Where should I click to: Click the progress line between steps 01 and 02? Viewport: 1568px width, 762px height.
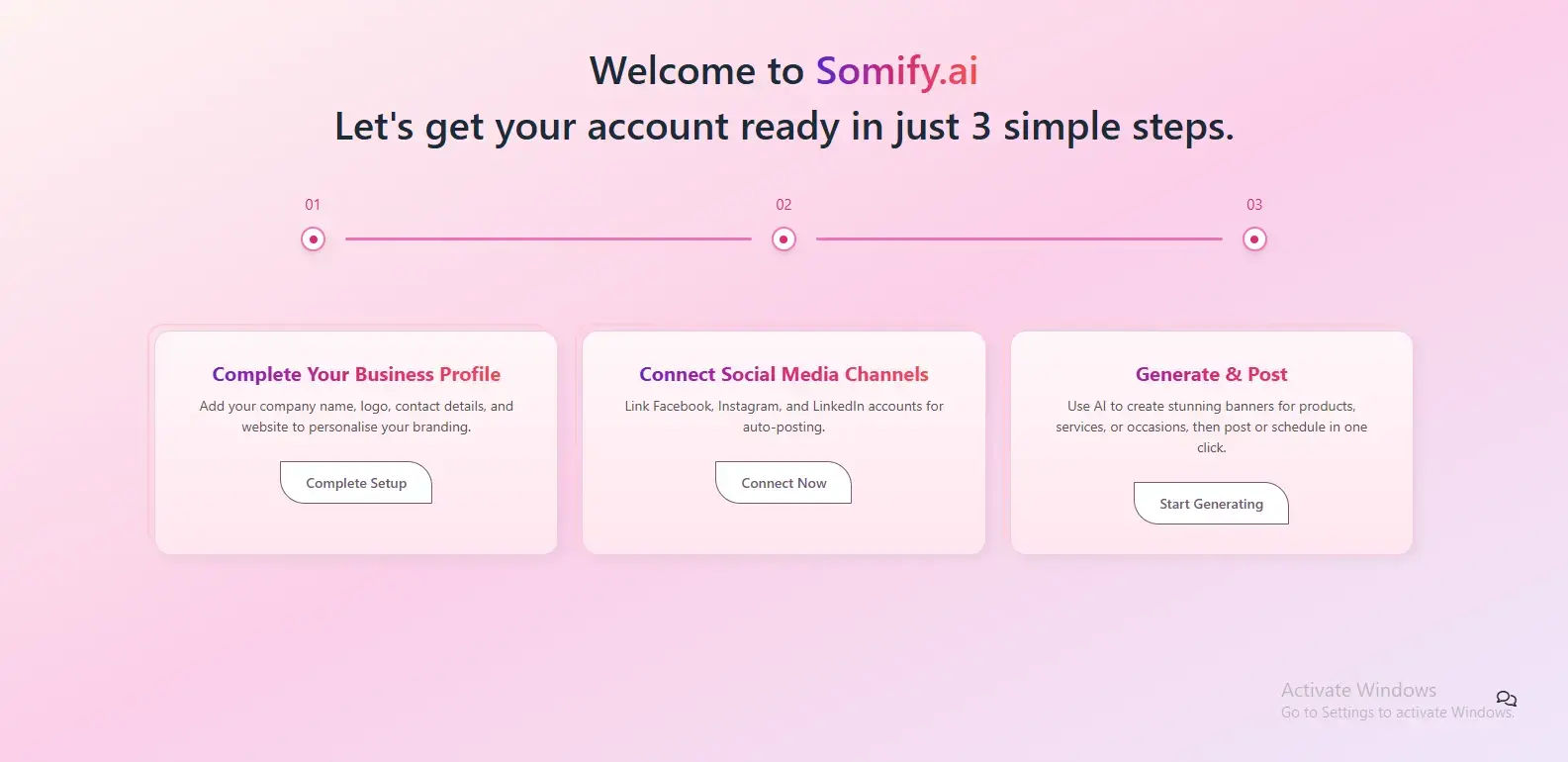click(549, 238)
